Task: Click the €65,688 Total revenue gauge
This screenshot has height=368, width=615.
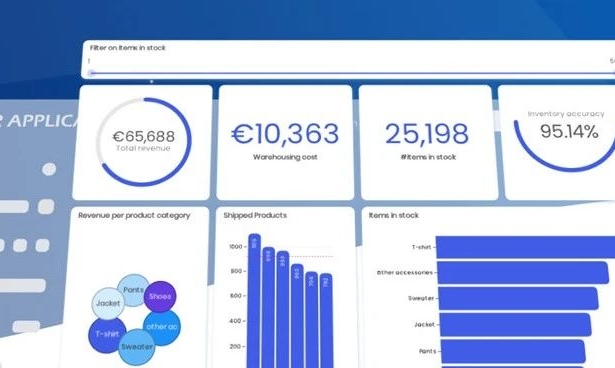Action: pyautogui.click(x=144, y=141)
